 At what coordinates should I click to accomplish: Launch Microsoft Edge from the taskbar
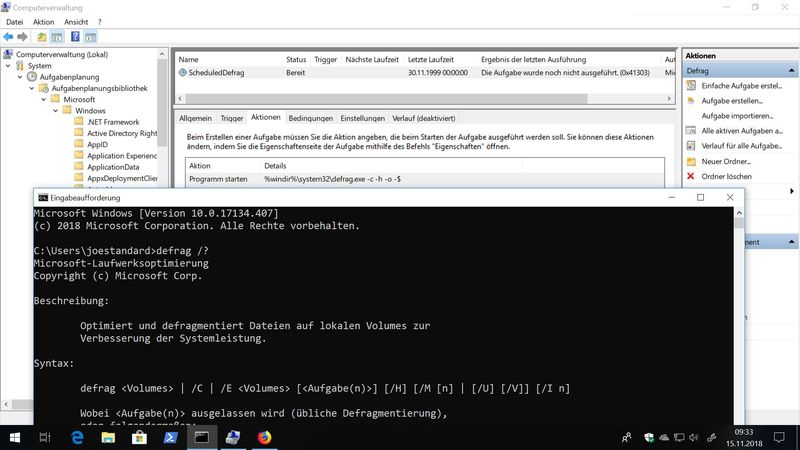(x=77, y=437)
